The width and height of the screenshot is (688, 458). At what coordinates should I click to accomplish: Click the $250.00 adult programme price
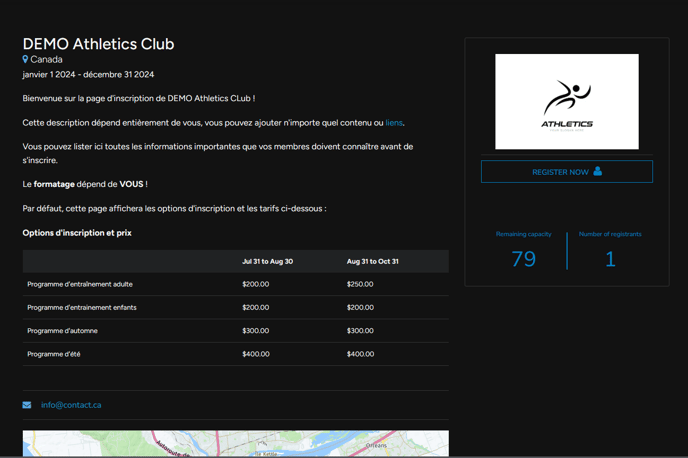point(360,284)
